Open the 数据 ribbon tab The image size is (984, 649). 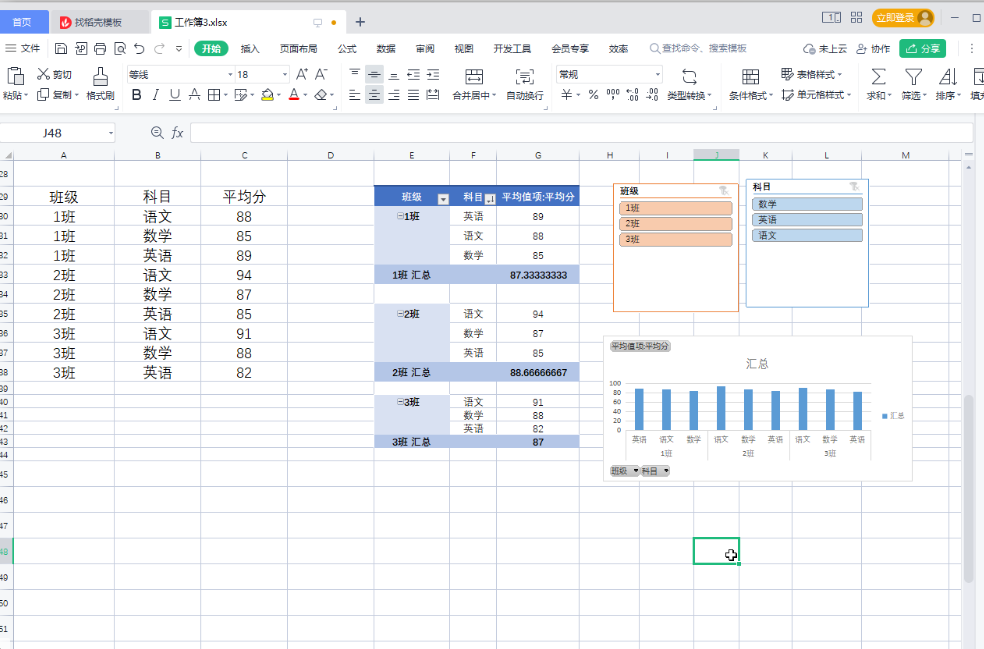pos(386,48)
